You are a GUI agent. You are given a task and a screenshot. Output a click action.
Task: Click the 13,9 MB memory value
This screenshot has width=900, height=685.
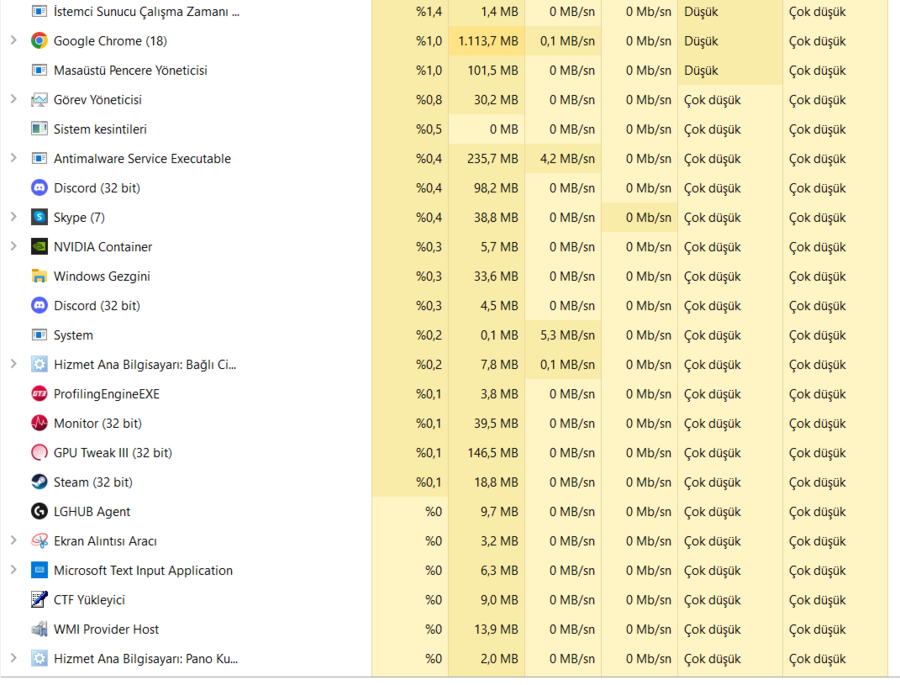[496, 629]
